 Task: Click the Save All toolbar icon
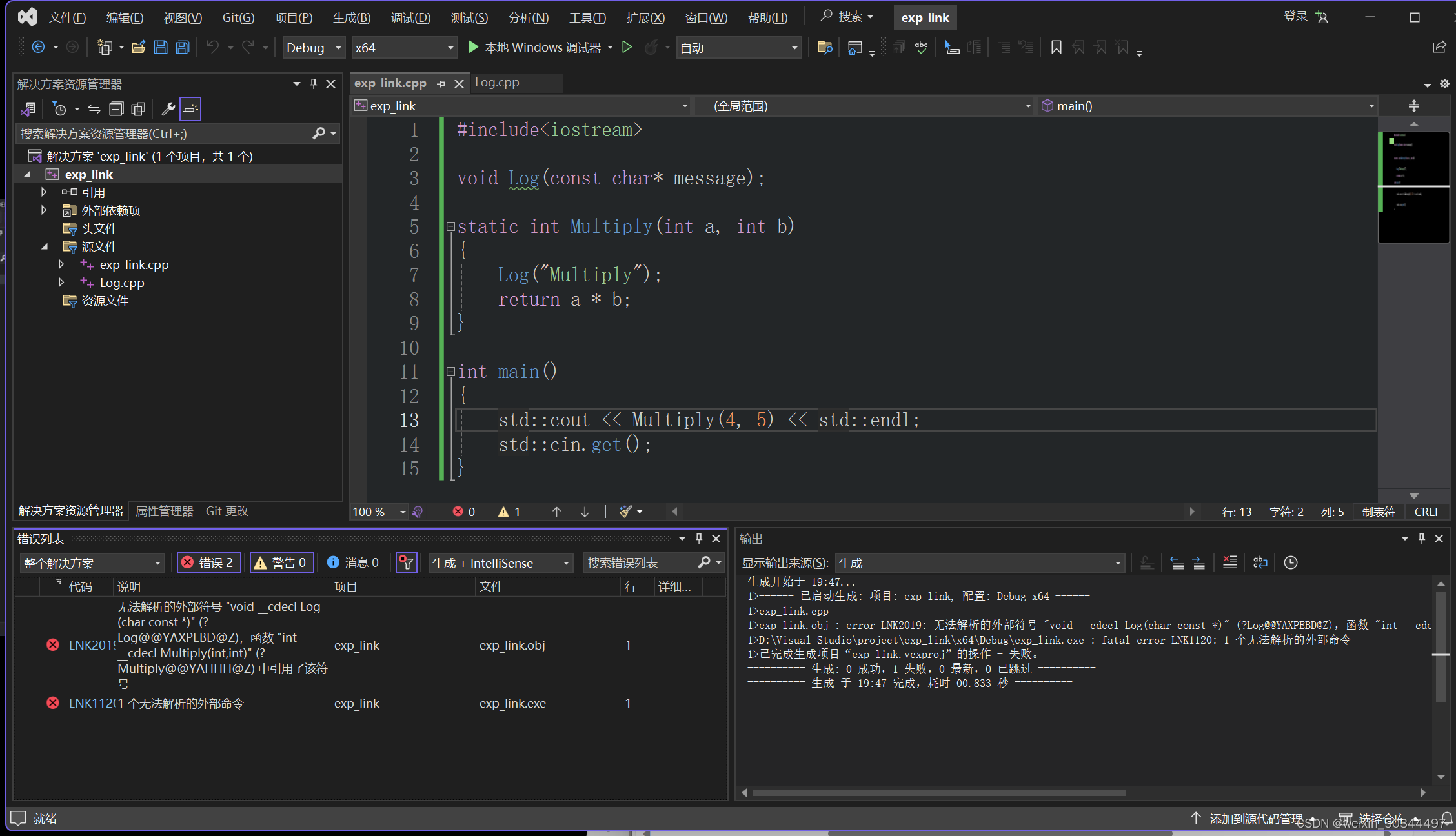click(183, 47)
